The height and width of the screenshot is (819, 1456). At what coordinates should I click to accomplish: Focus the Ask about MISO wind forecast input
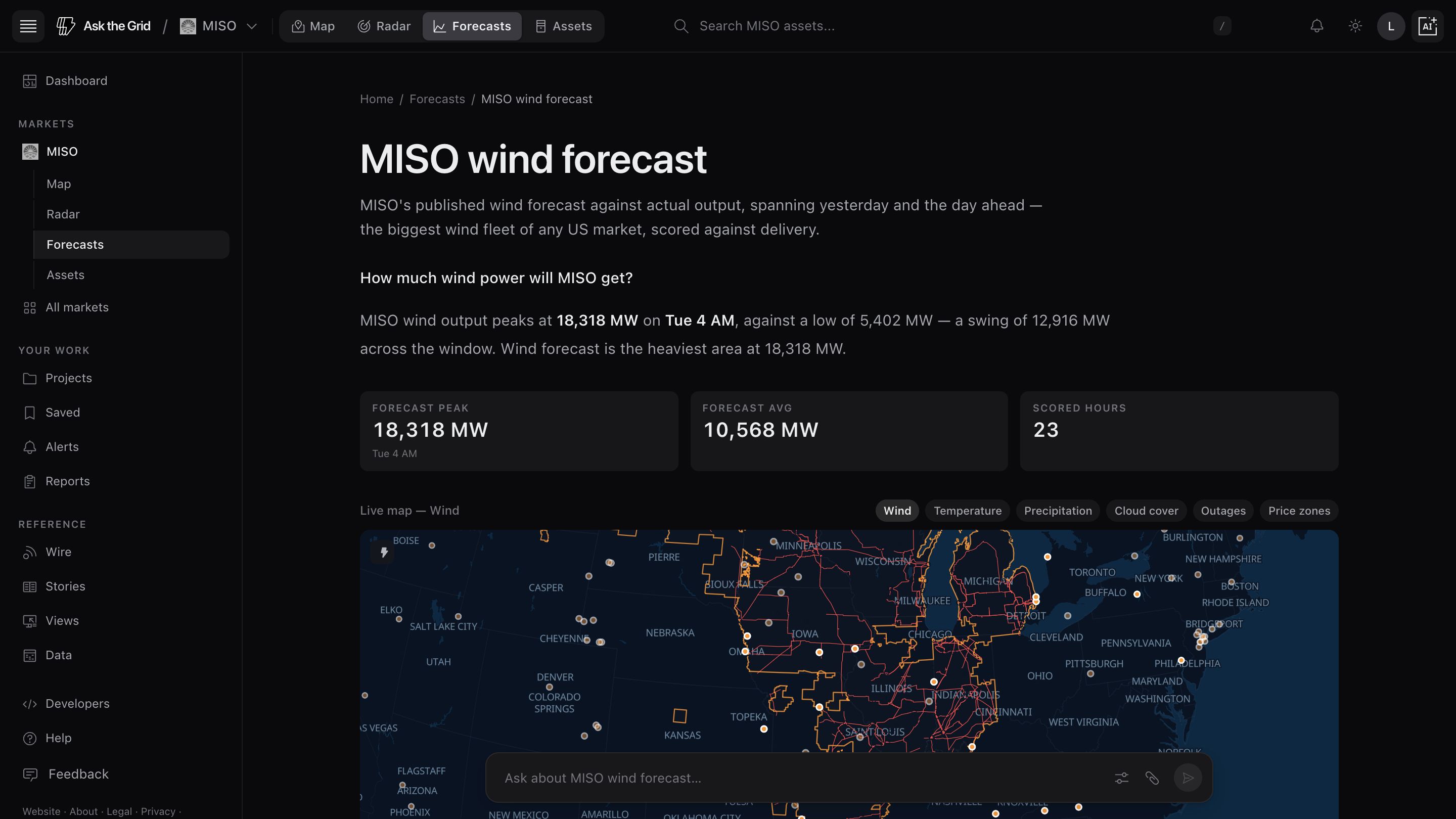click(x=803, y=779)
